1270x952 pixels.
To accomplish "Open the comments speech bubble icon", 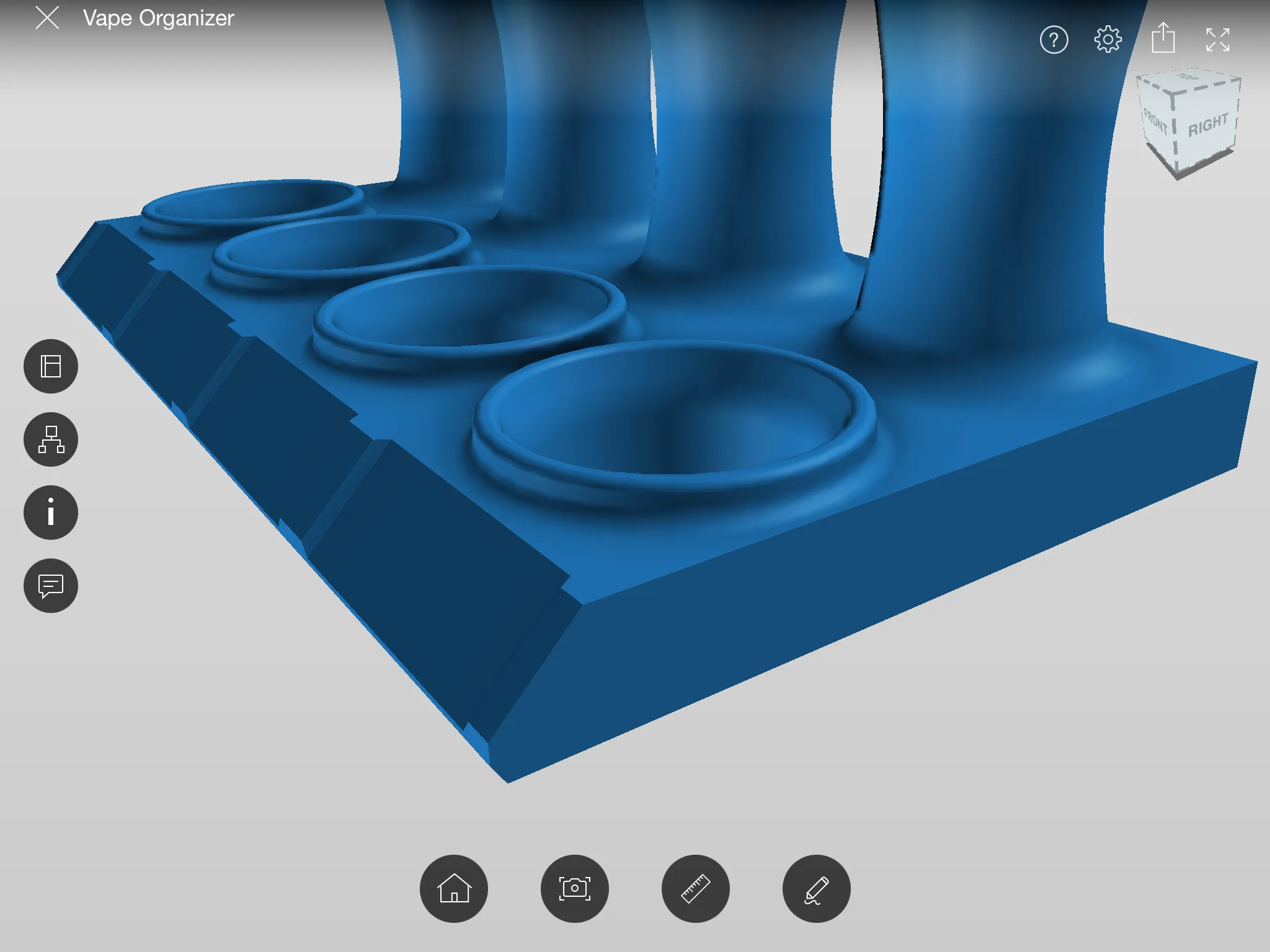I will coord(51,586).
